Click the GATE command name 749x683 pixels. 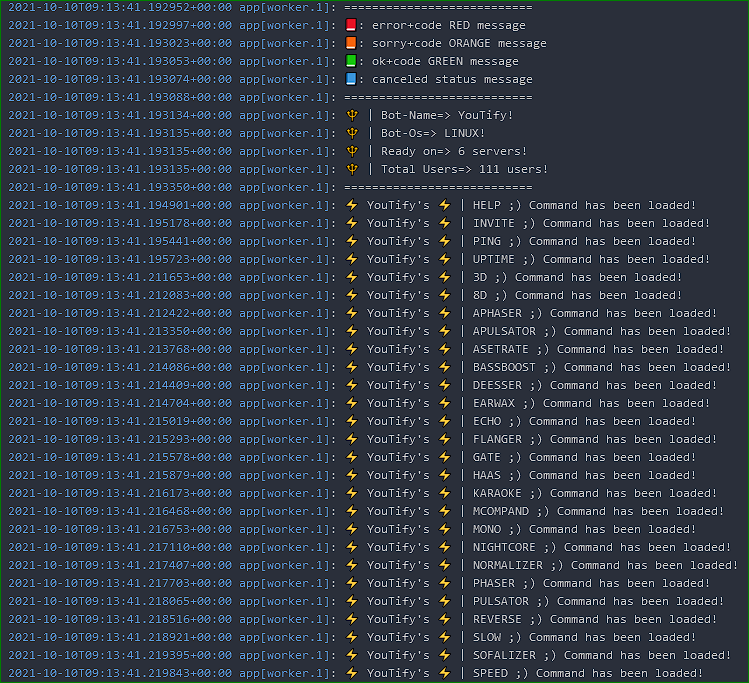pyautogui.click(x=487, y=457)
